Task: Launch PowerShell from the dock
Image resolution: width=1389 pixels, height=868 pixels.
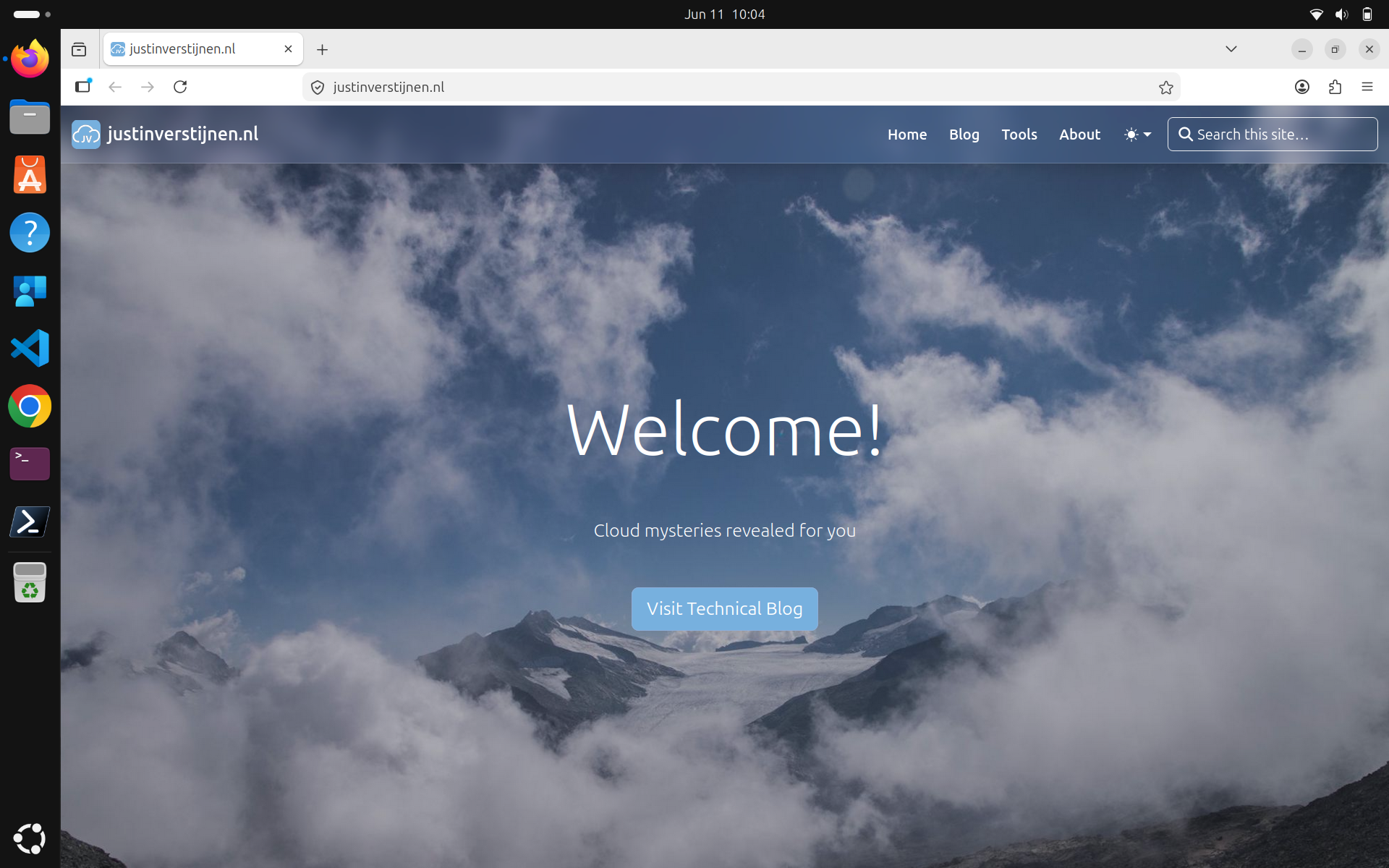Action: point(30,522)
